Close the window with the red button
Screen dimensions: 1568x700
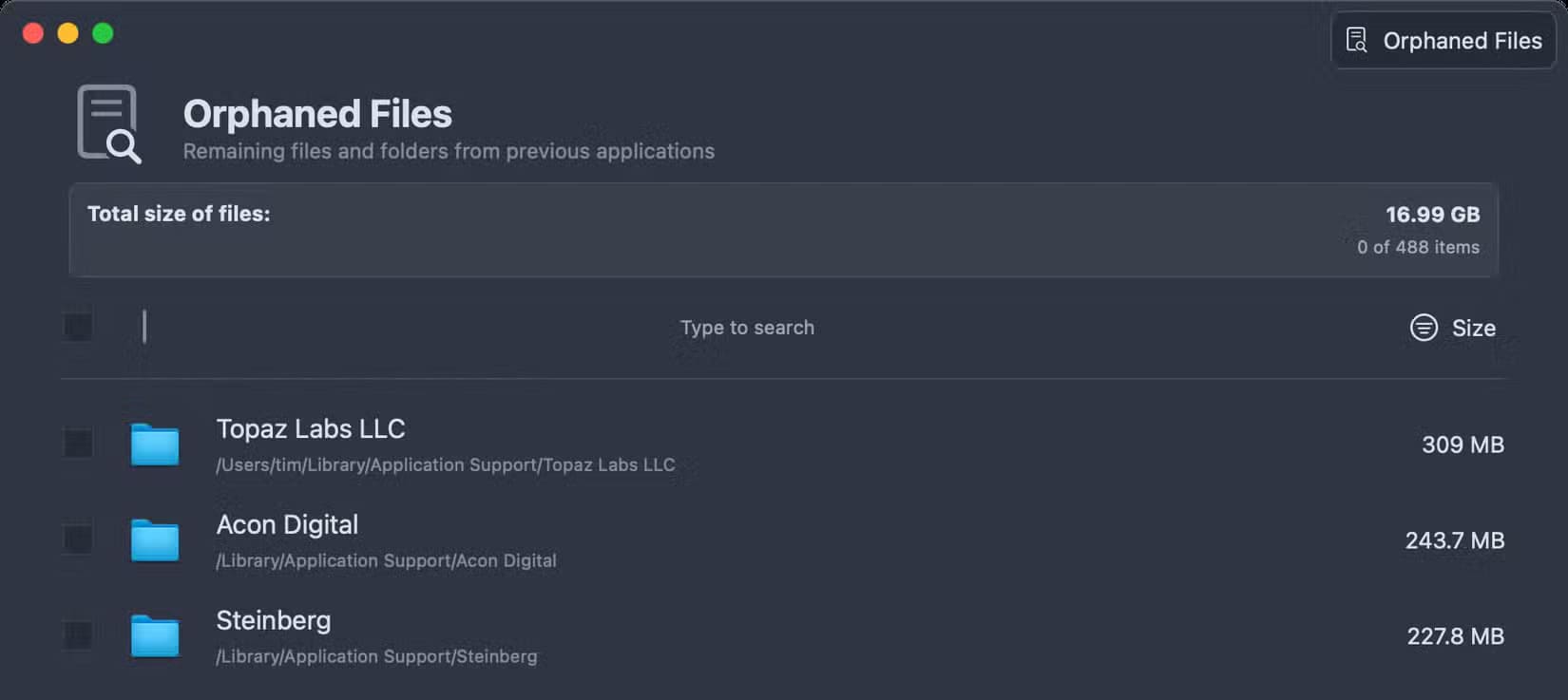tap(33, 34)
